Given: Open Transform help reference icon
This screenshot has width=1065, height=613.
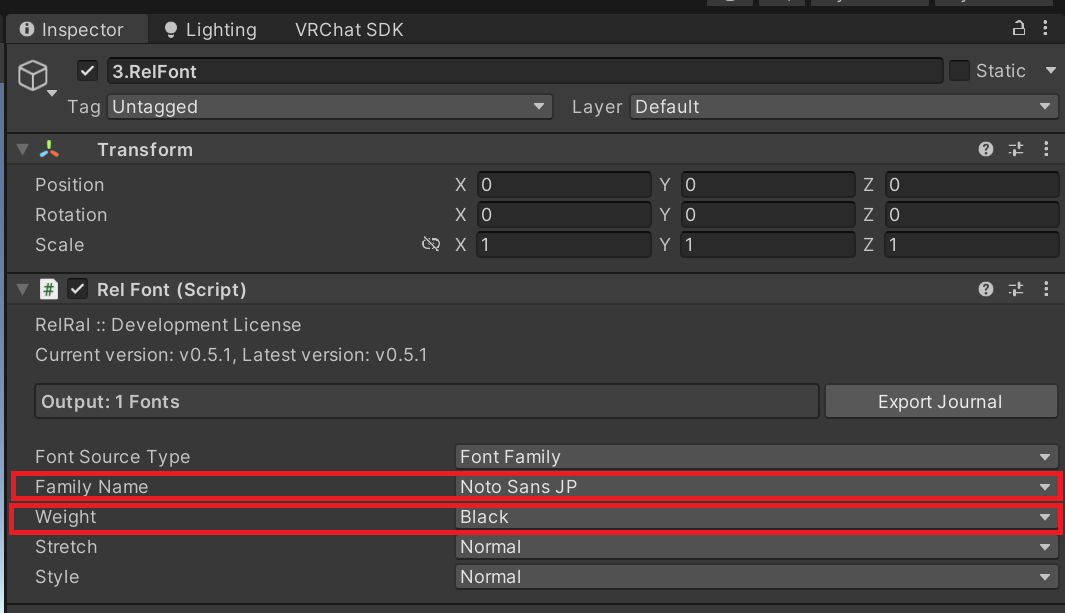Looking at the screenshot, I should click(x=986, y=149).
